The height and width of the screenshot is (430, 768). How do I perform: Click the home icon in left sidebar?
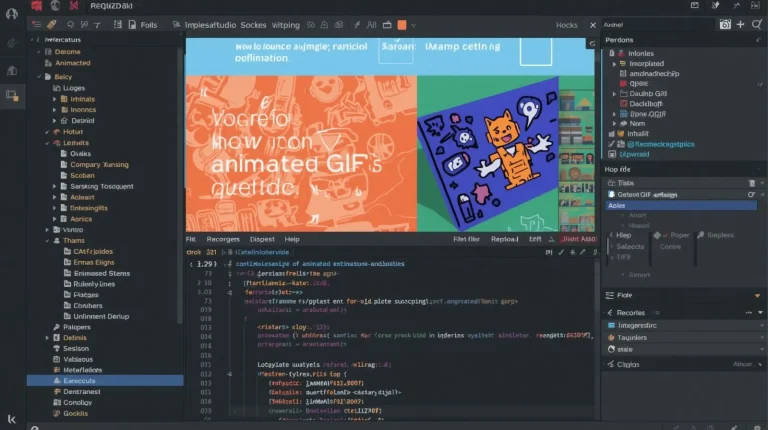click(x=12, y=71)
